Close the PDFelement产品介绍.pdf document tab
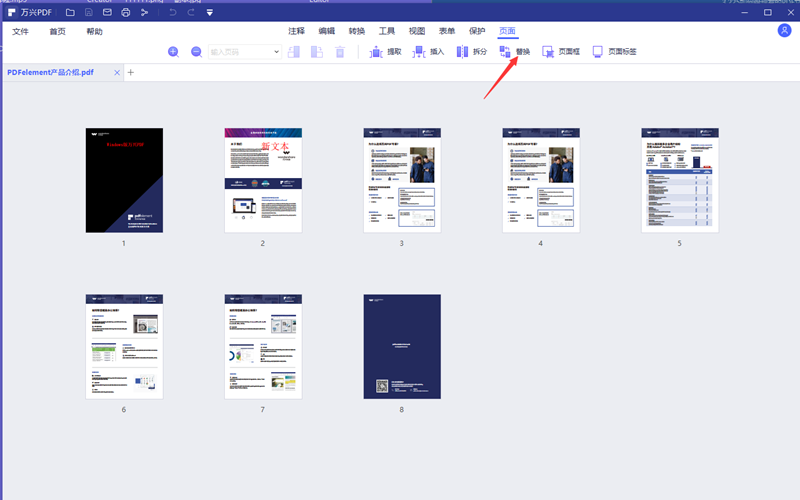800x500 pixels. click(117, 73)
